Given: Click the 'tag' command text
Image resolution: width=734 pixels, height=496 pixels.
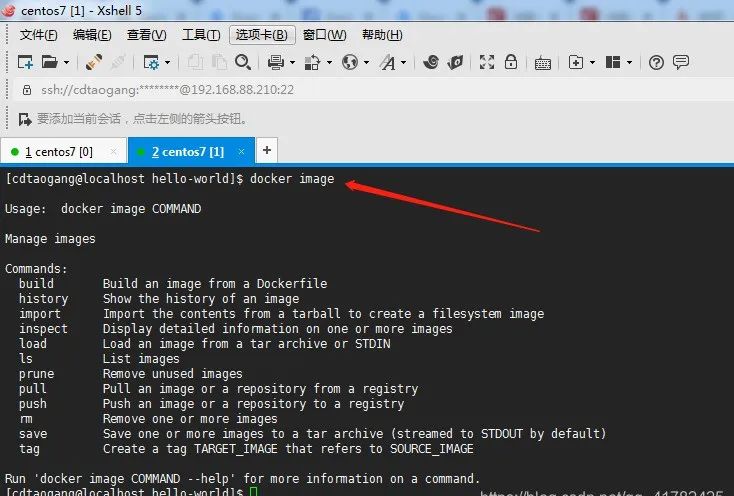Looking at the screenshot, I should click(x=29, y=449).
